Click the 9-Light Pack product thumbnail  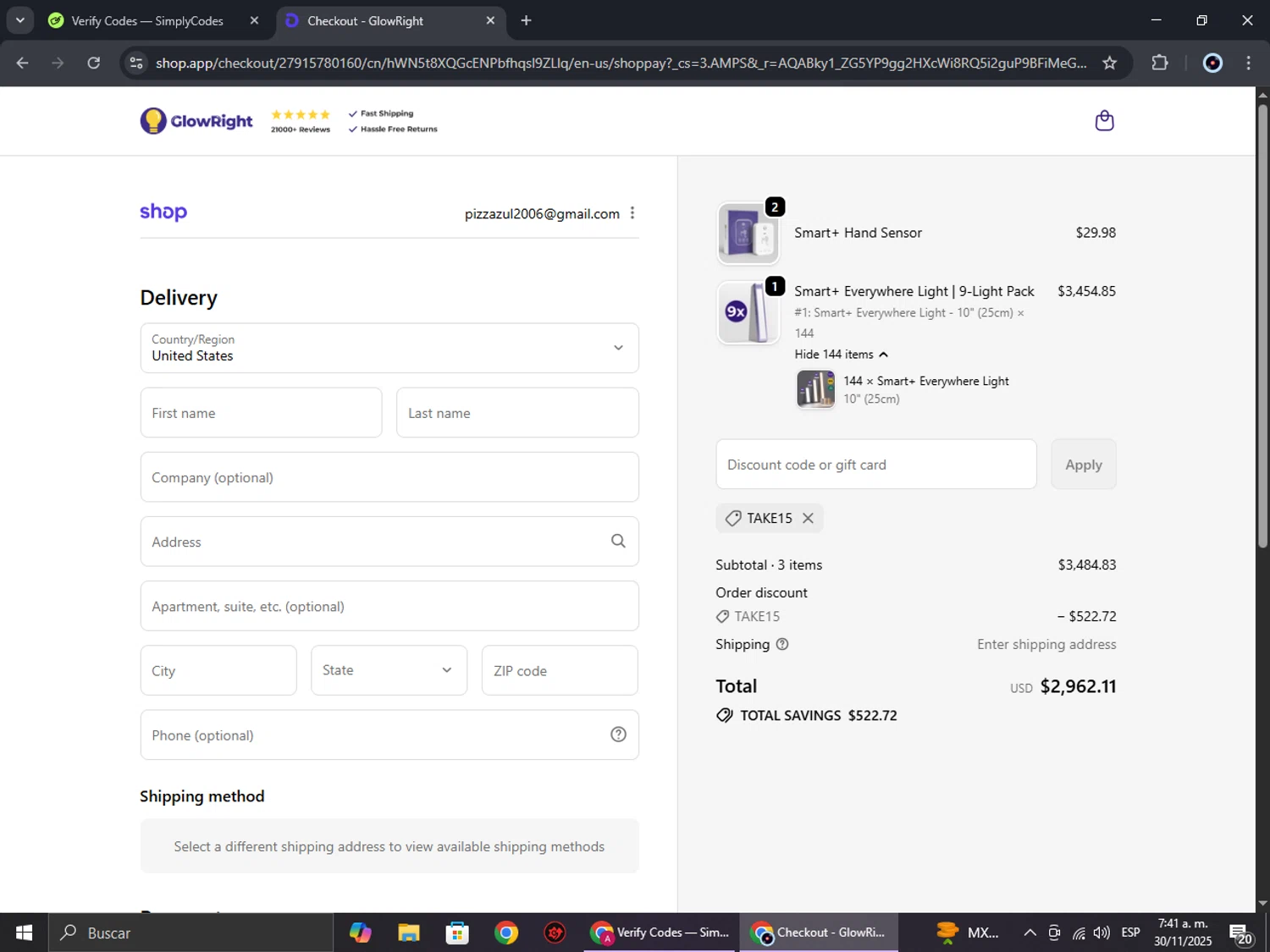748,312
